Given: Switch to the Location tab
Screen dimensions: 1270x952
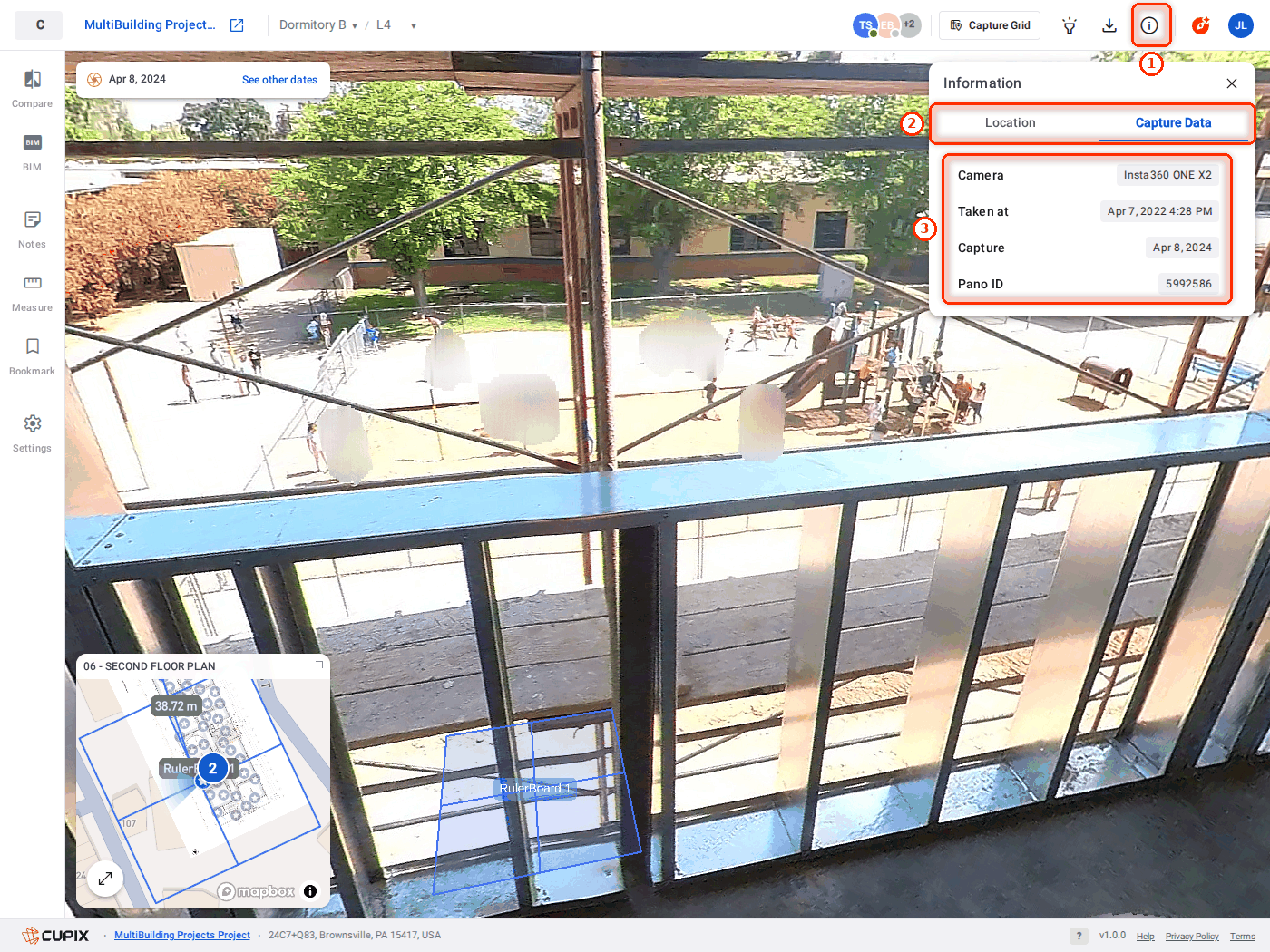Looking at the screenshot, I should [x=1011, y=122].
